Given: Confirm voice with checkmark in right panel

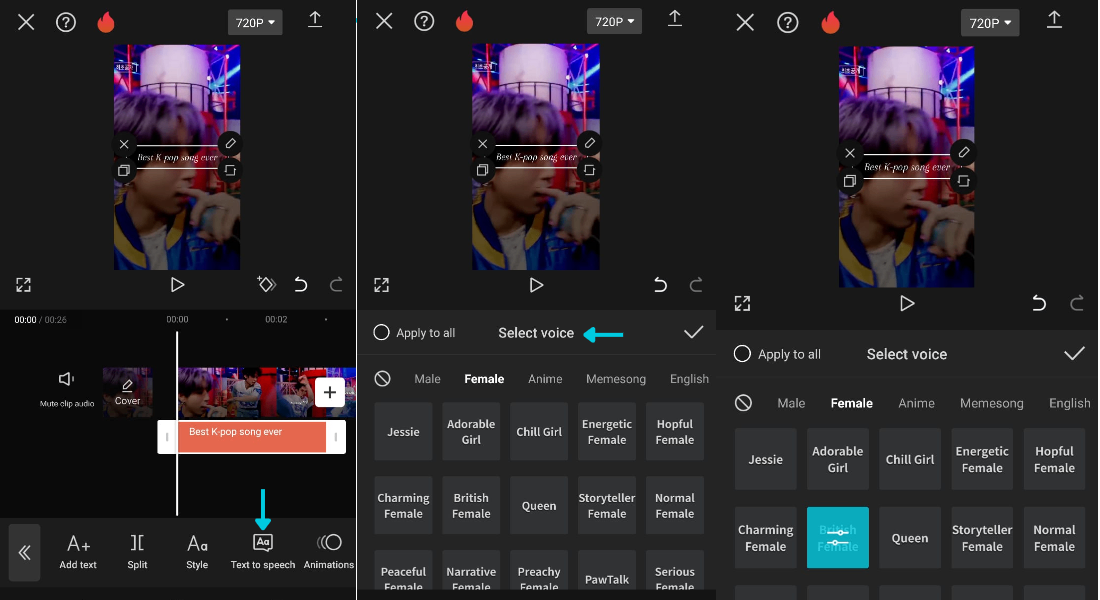Looking at the screenshot, I should 1074,354.
